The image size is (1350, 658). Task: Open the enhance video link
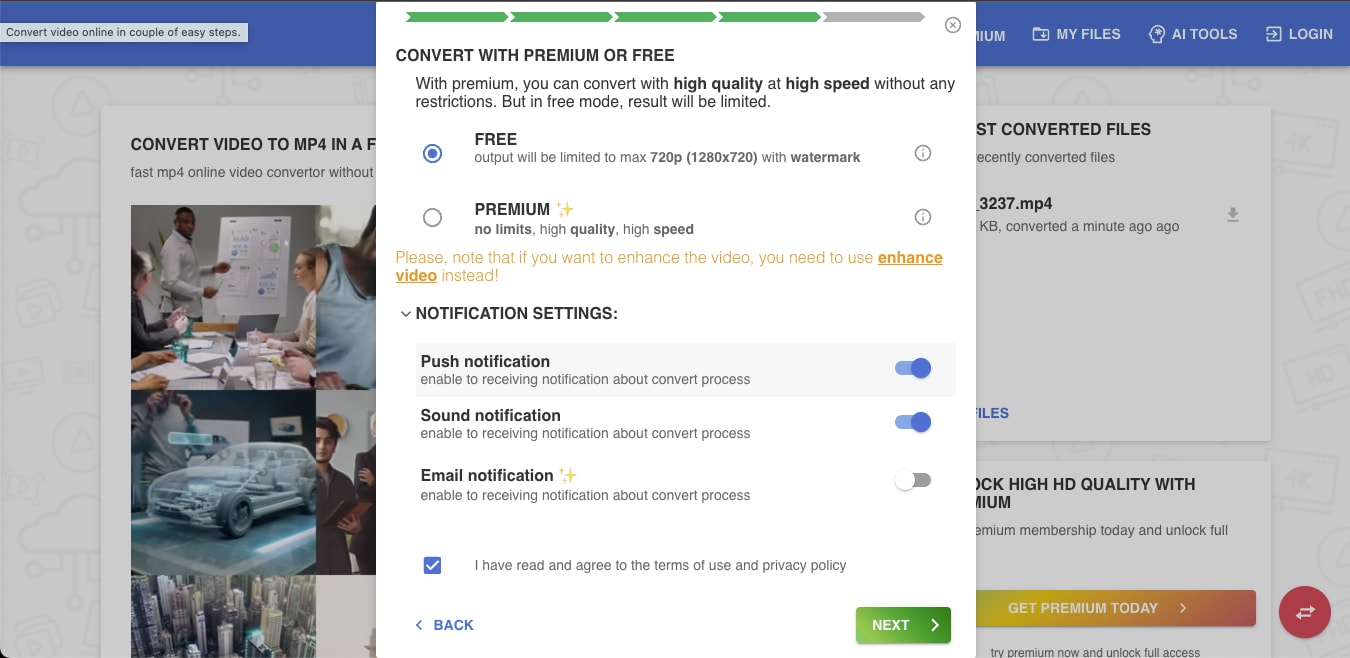tap(909, 258)
